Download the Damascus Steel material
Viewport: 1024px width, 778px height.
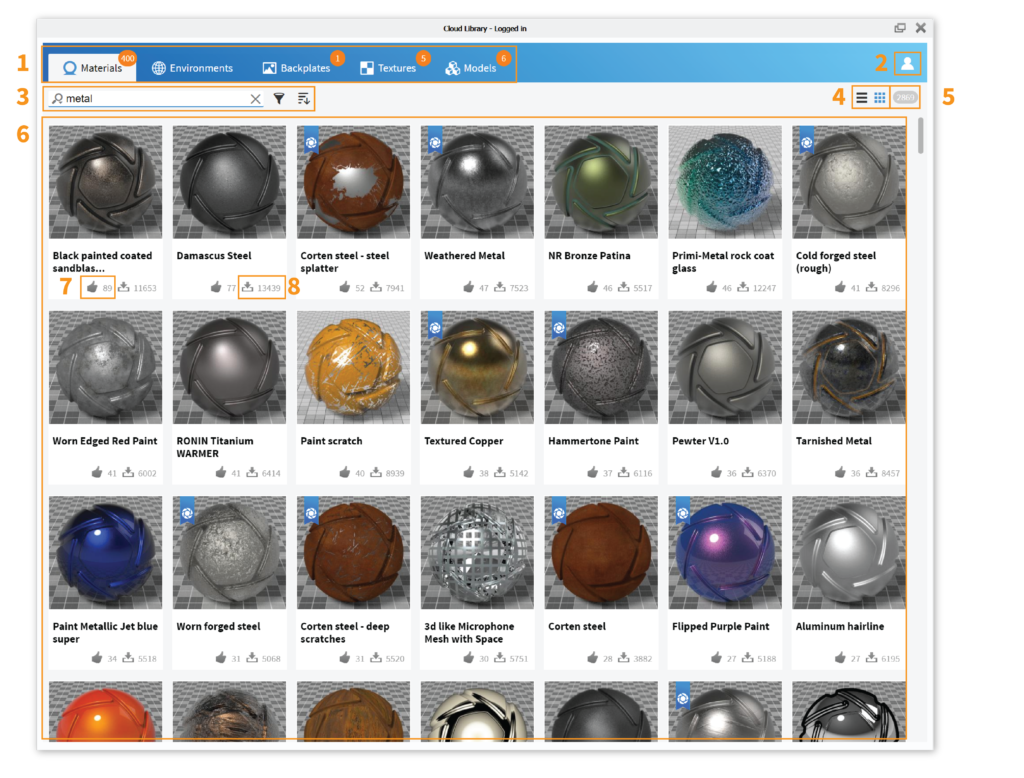[247, 288]
